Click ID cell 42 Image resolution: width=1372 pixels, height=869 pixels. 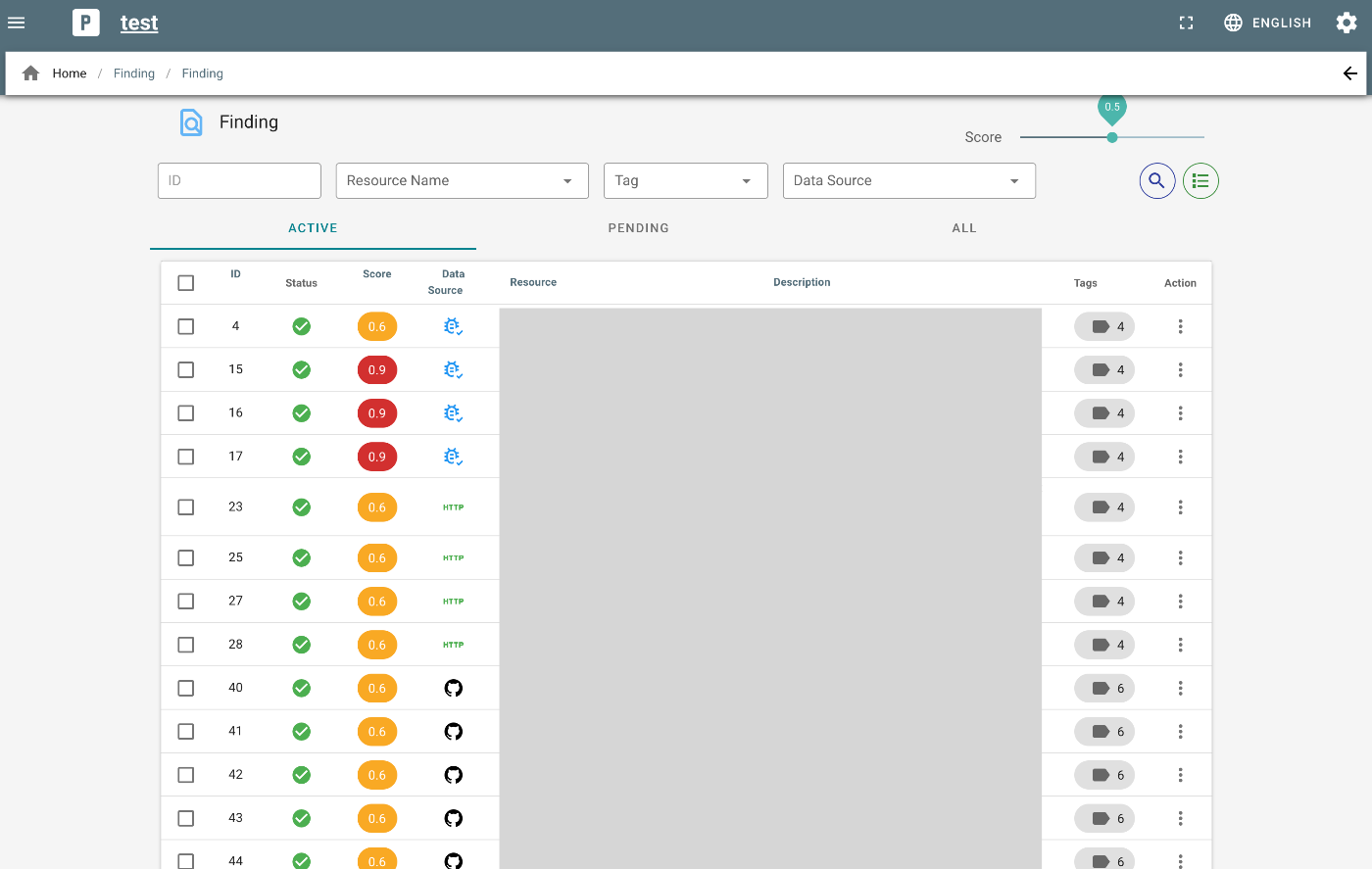(x=235, y=774)
